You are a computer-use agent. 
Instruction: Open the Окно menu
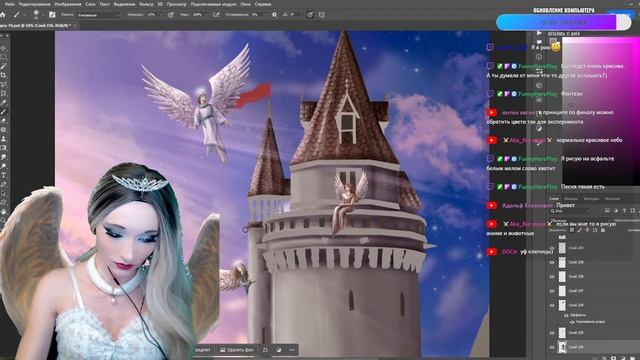coord(246,4)
